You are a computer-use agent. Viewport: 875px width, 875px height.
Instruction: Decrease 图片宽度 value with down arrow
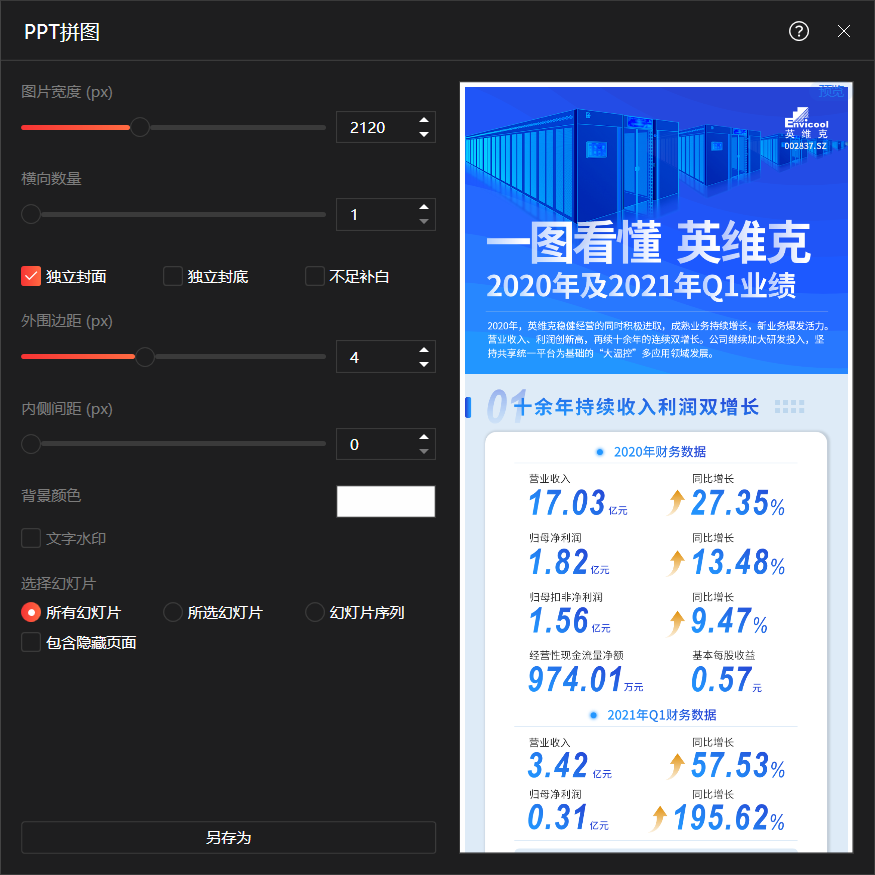click(x=424, y=134)
